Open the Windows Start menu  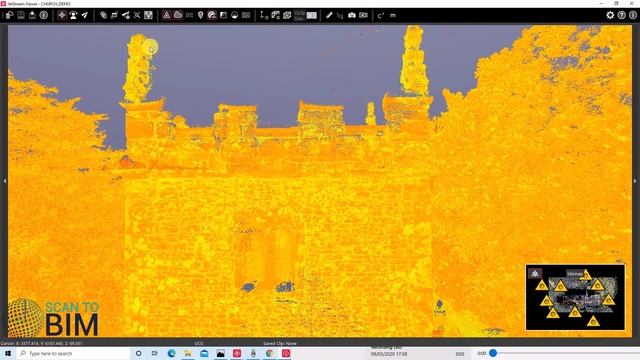8,353
